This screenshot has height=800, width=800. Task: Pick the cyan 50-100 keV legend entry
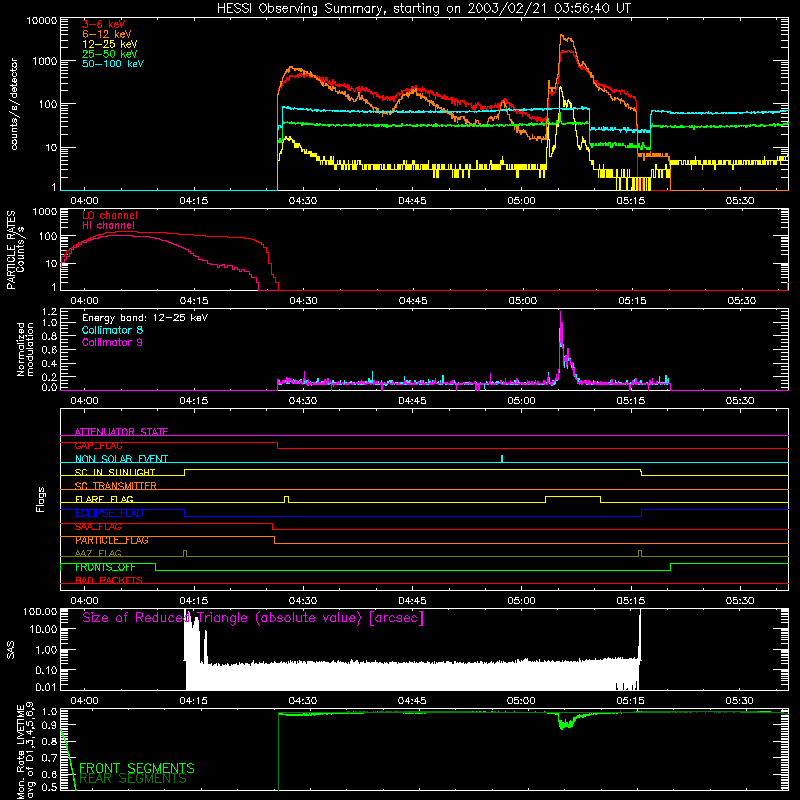(113, 64)
